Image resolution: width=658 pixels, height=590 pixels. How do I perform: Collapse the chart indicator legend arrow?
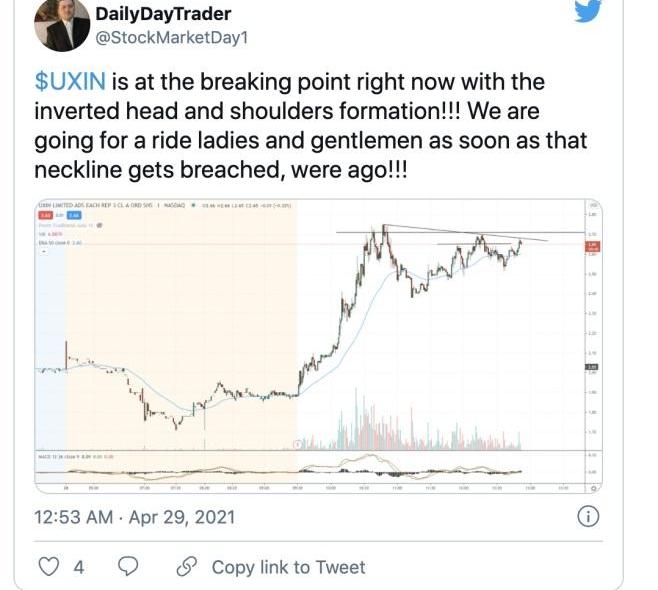[44, 251]
